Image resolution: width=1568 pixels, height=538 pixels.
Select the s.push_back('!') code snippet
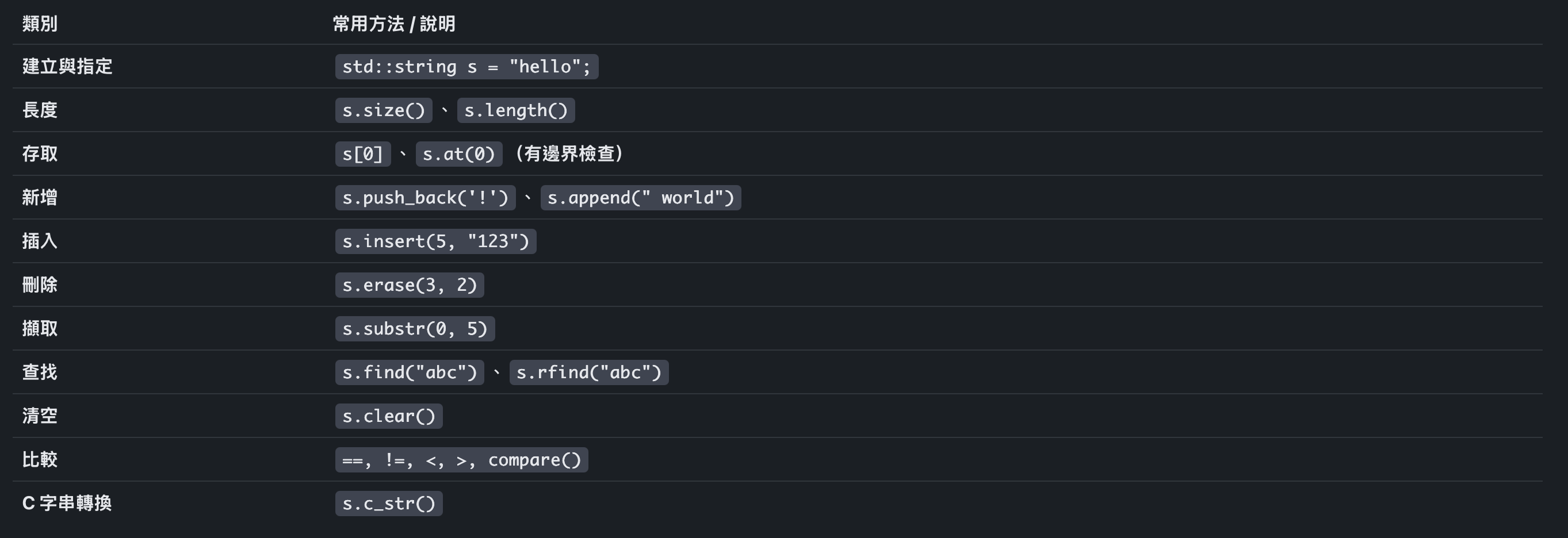pos(425,198)
